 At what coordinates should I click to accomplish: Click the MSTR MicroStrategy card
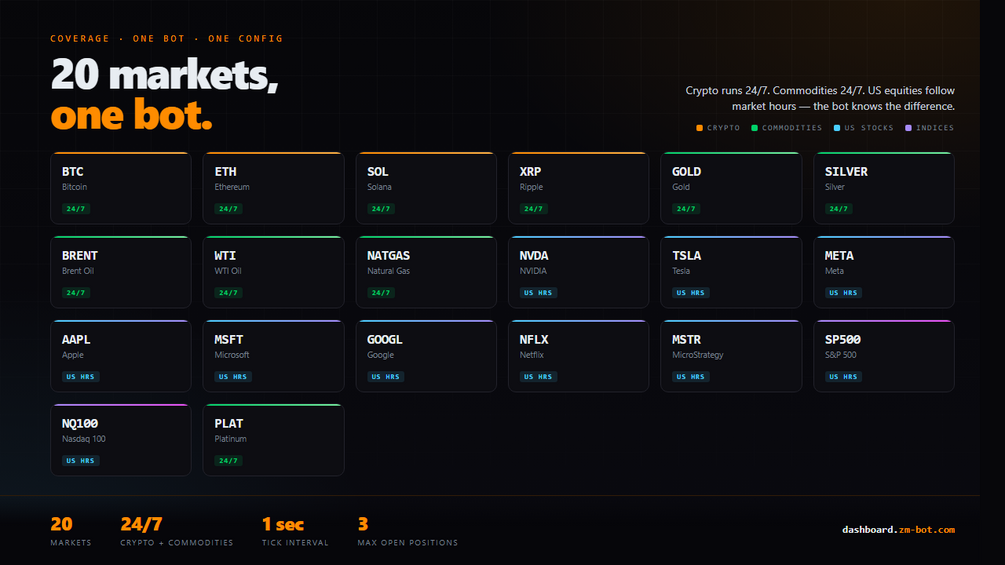(731, 356)
